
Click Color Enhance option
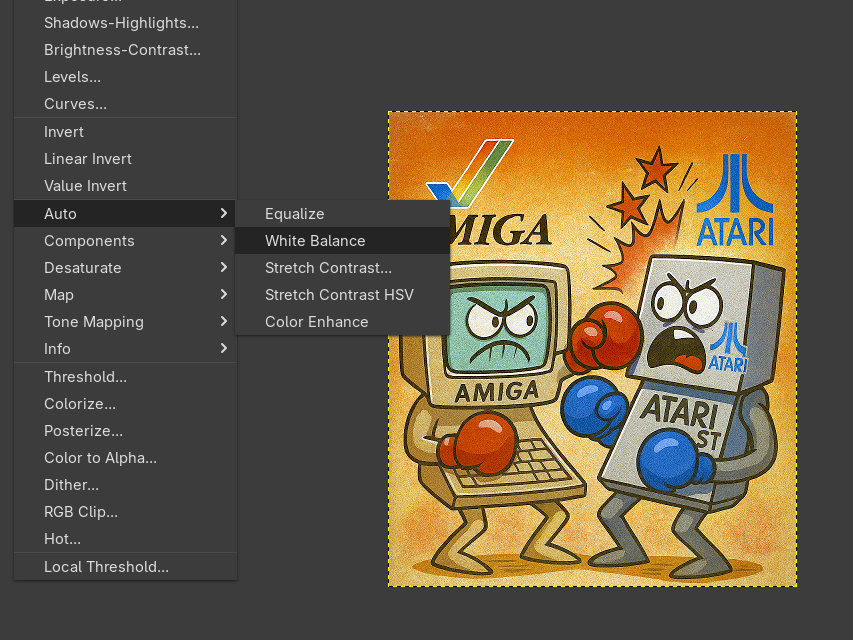(x=316, y=322)
